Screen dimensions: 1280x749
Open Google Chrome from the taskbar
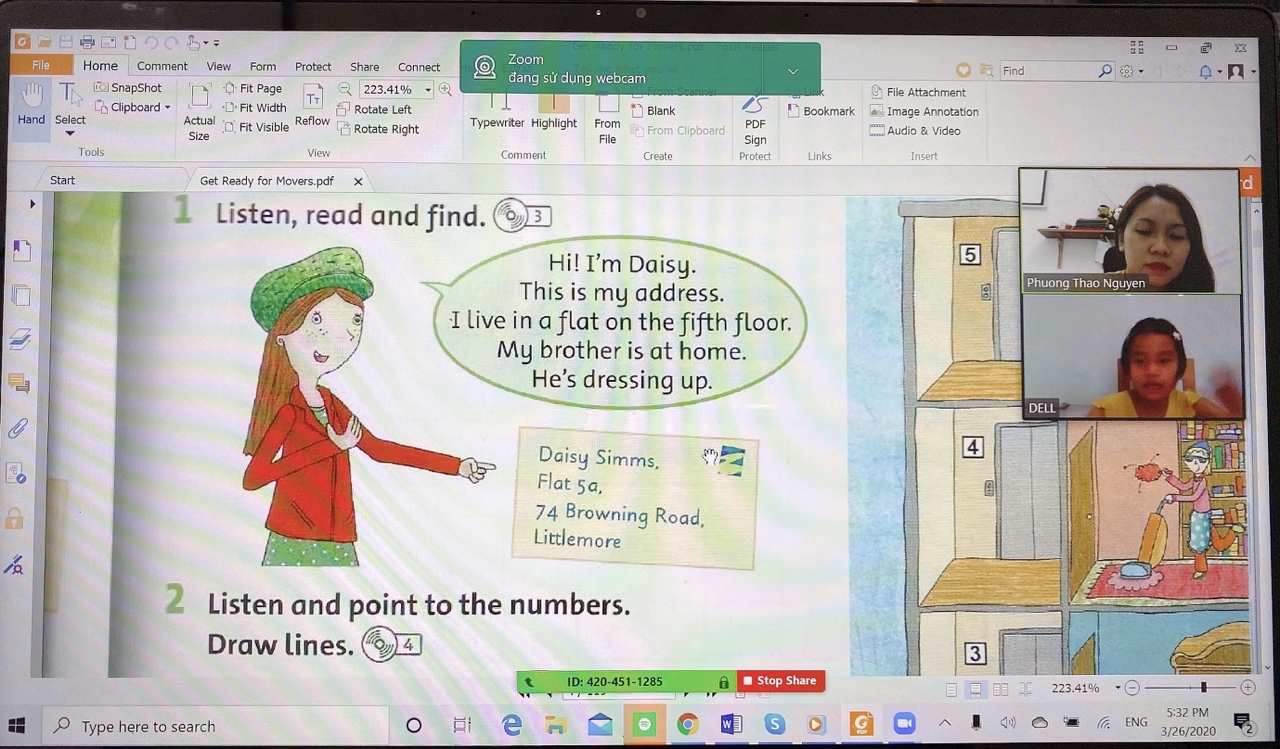(x=687, y=725)
